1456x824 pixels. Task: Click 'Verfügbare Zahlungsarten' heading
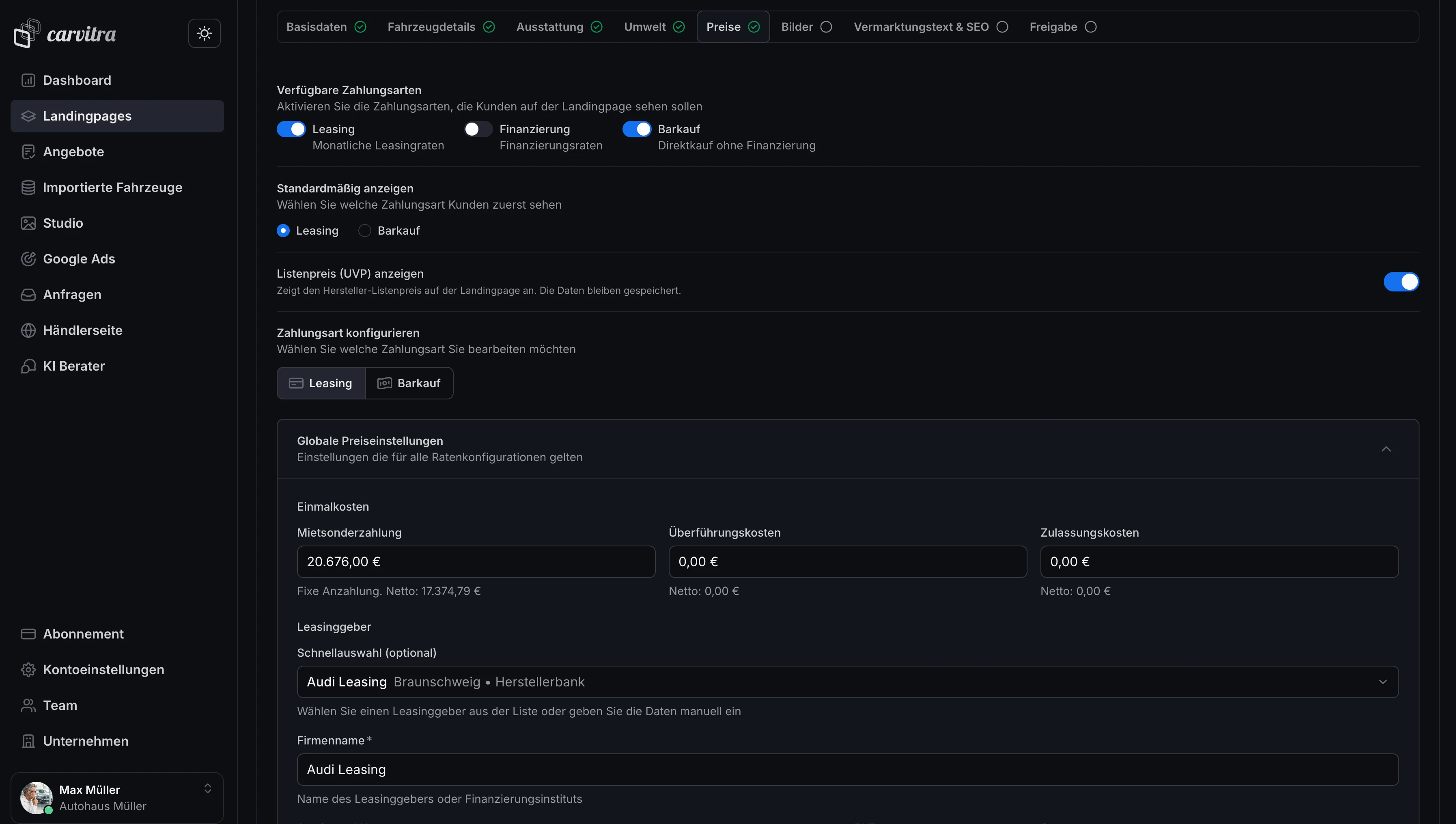click(x=349, y=90)
